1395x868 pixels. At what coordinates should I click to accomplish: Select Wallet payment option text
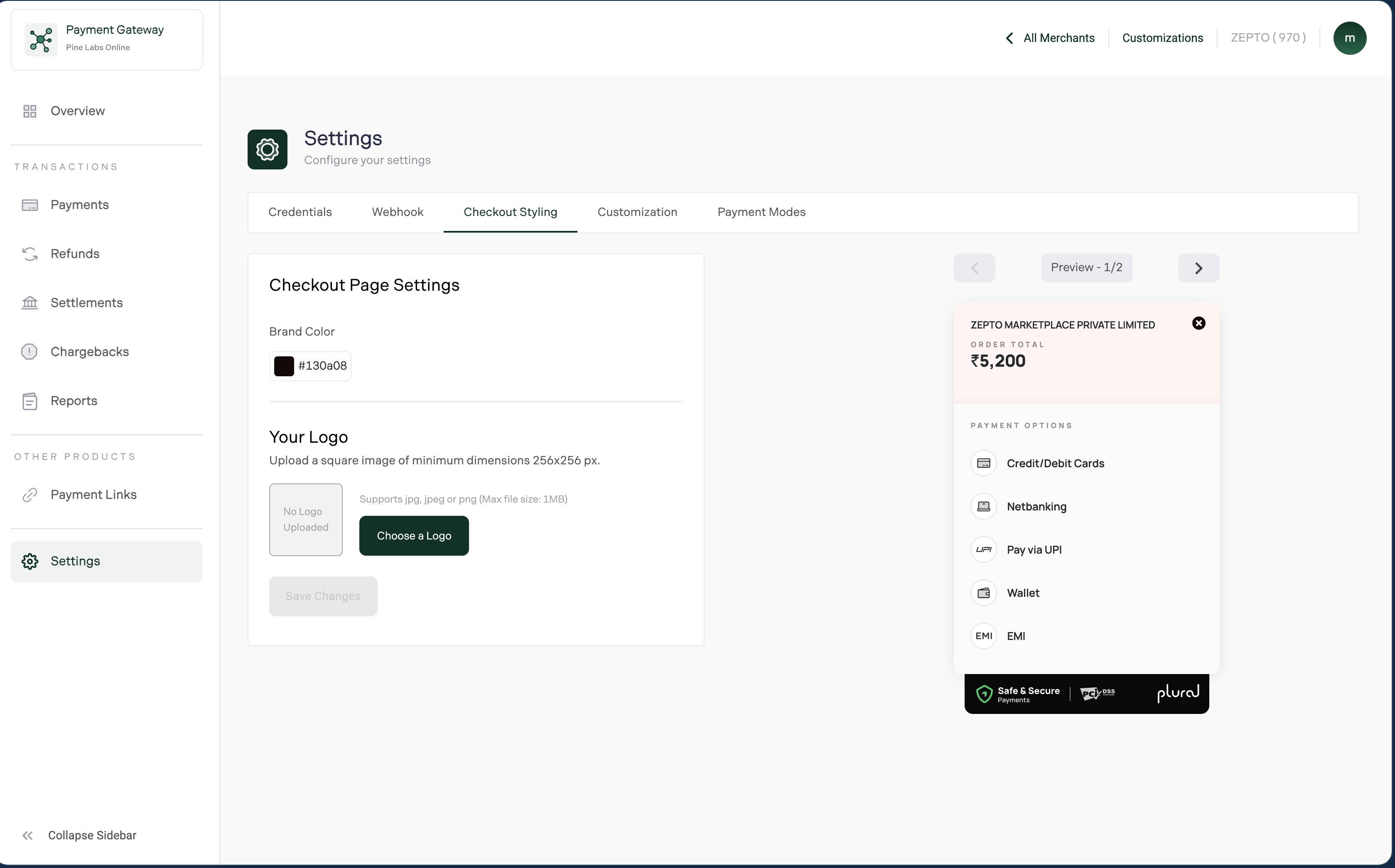(x=1023, y=593)
